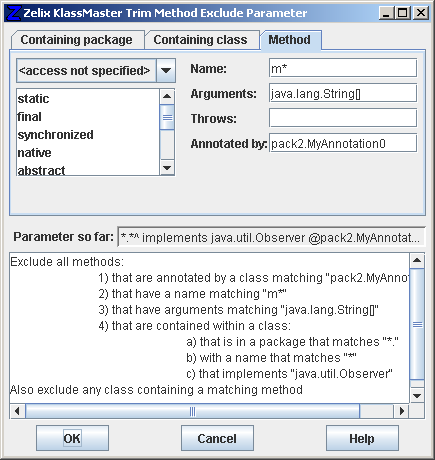Open Help for this dialog
Image resolution: width=435 pixels, height=460 pixels.
[x=362, y=438]
